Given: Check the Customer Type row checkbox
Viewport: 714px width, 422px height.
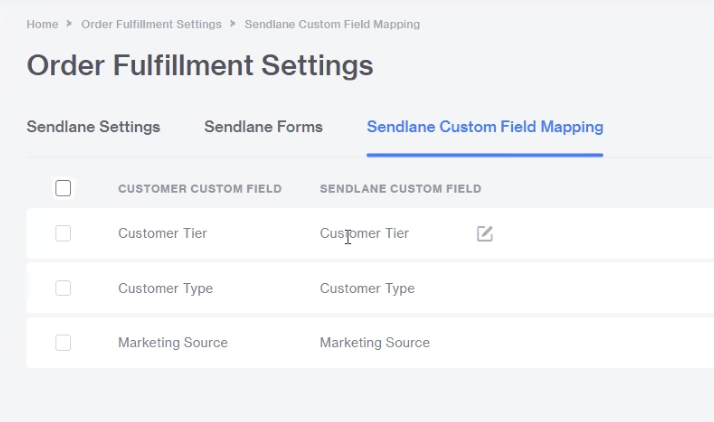Looking at the screenshot, I should pos(63,288).
